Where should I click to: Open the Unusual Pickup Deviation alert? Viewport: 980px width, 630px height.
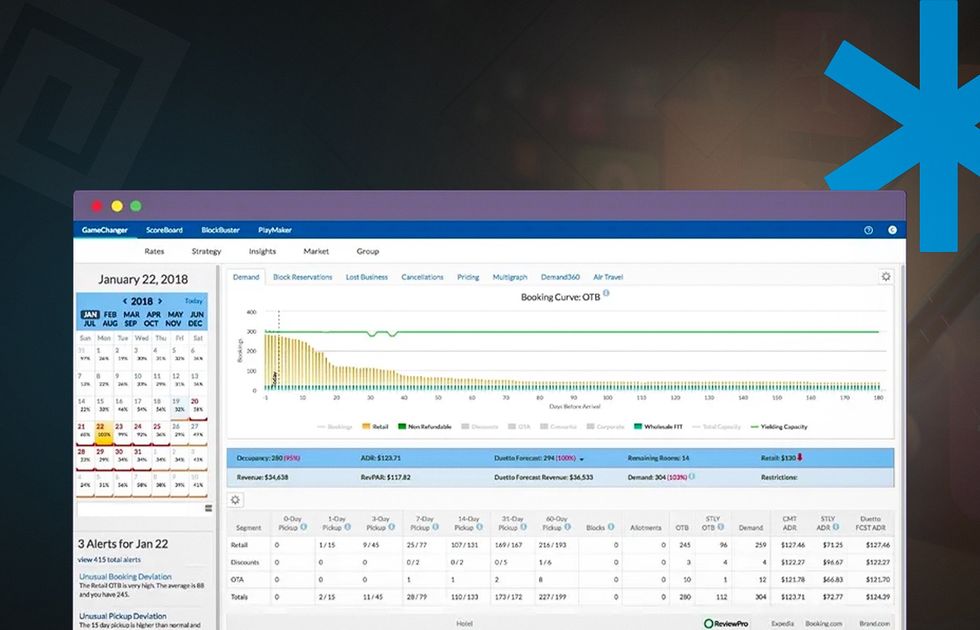[x=122, y=616]
